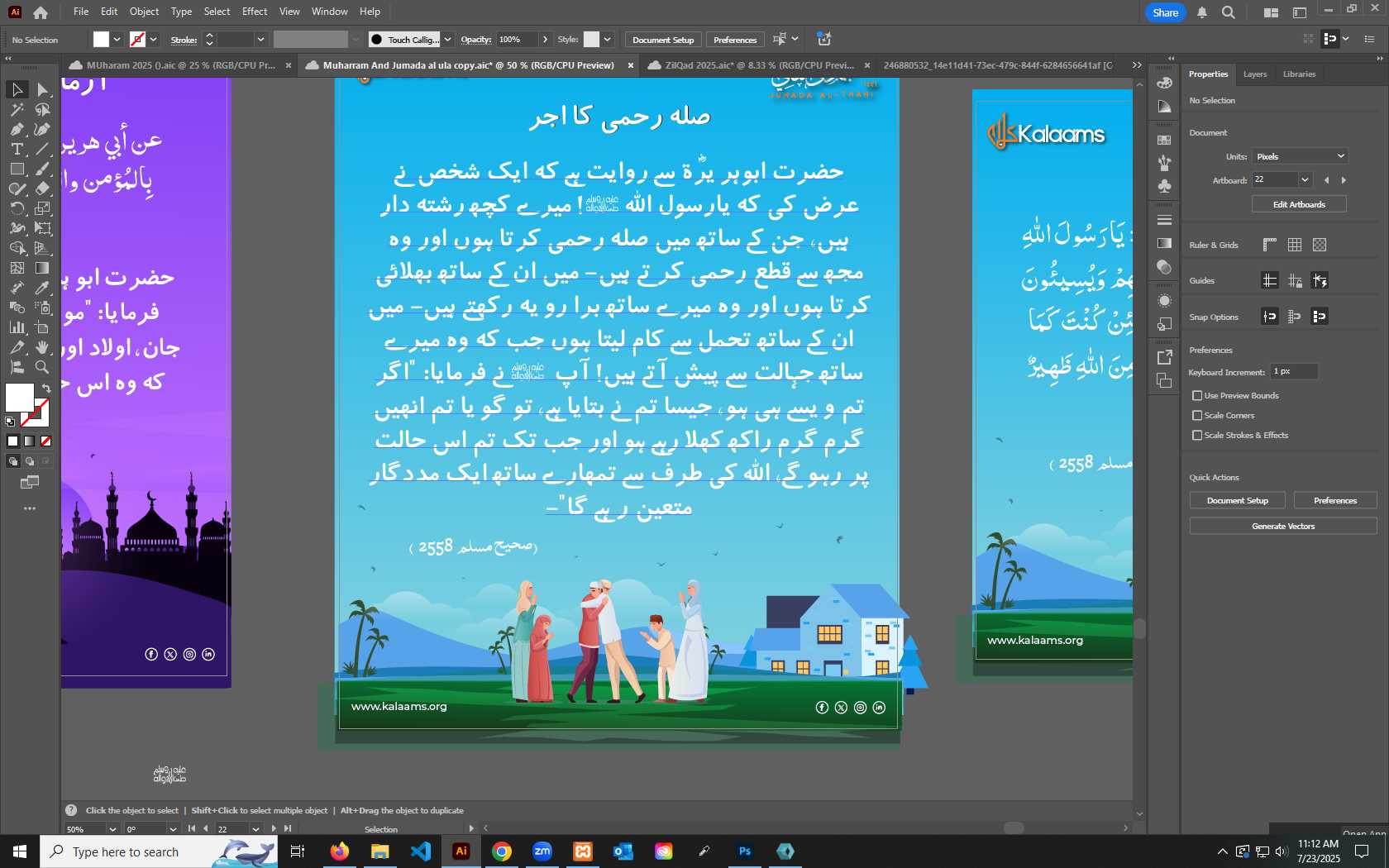This screenshot has height=868, width=1389.
Task: Choose the Lasso tool
Action: coord(42,109)
